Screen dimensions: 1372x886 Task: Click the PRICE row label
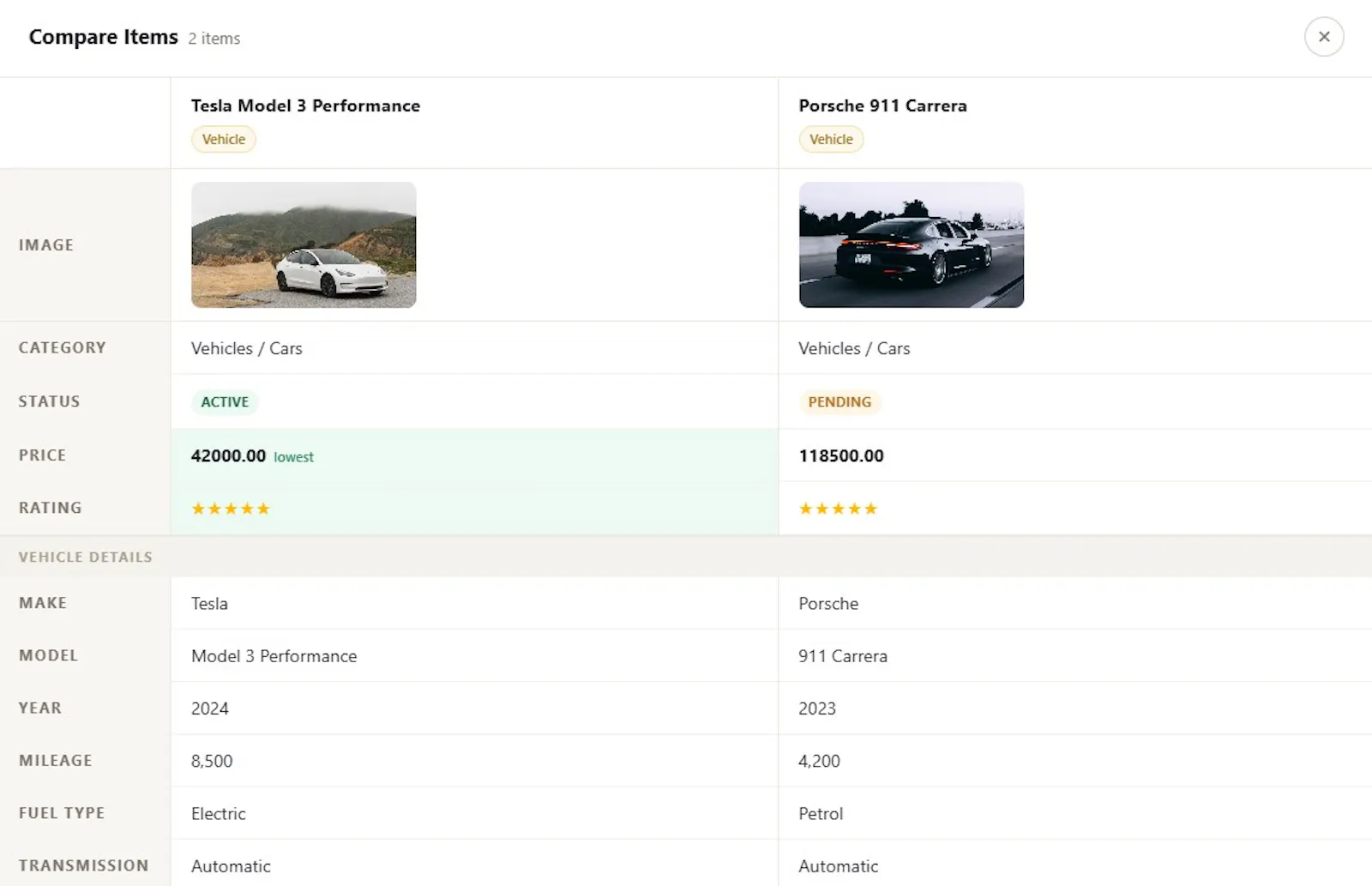43,455
